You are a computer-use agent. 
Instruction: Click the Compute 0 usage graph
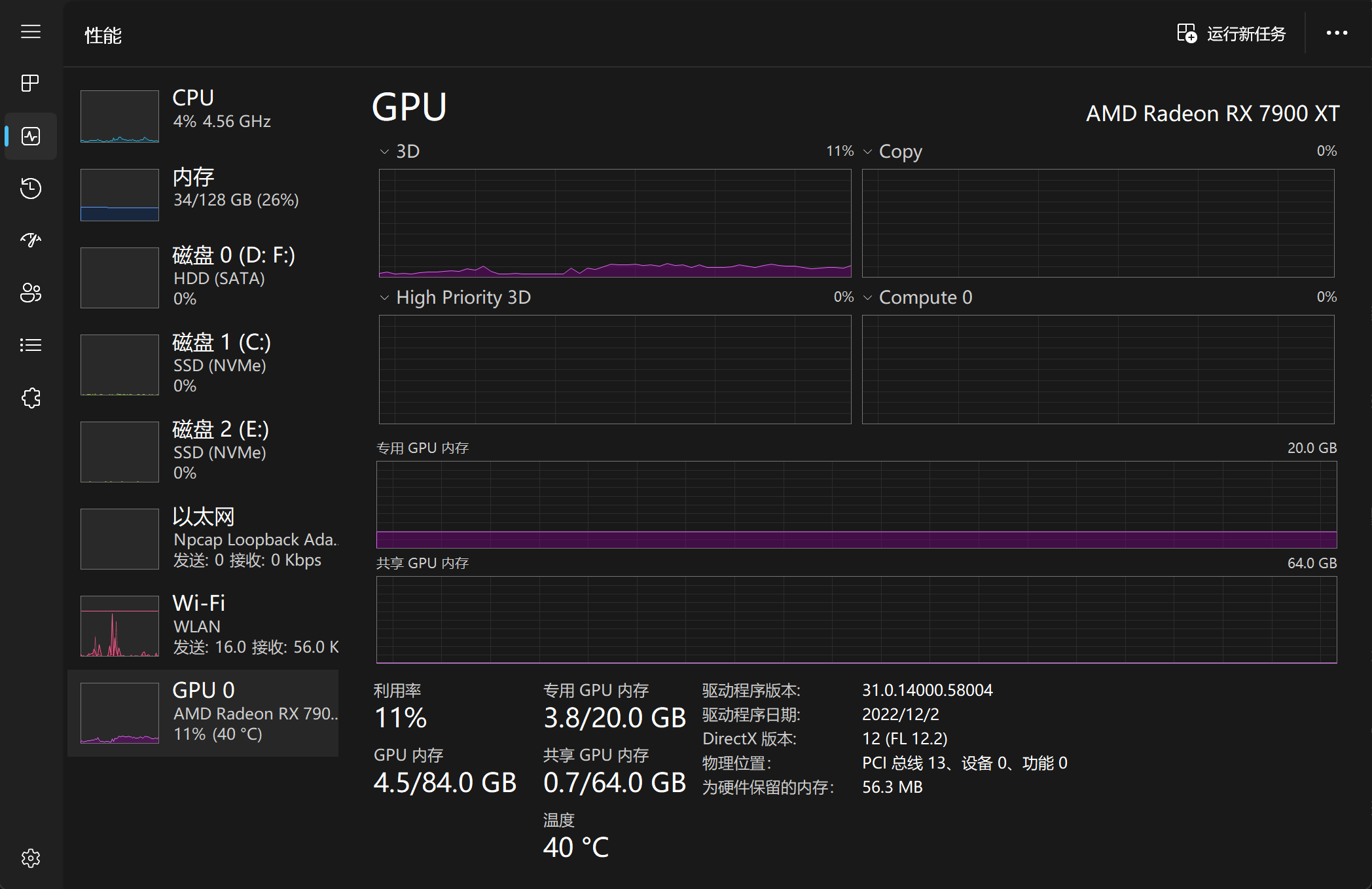(1098, 369)
